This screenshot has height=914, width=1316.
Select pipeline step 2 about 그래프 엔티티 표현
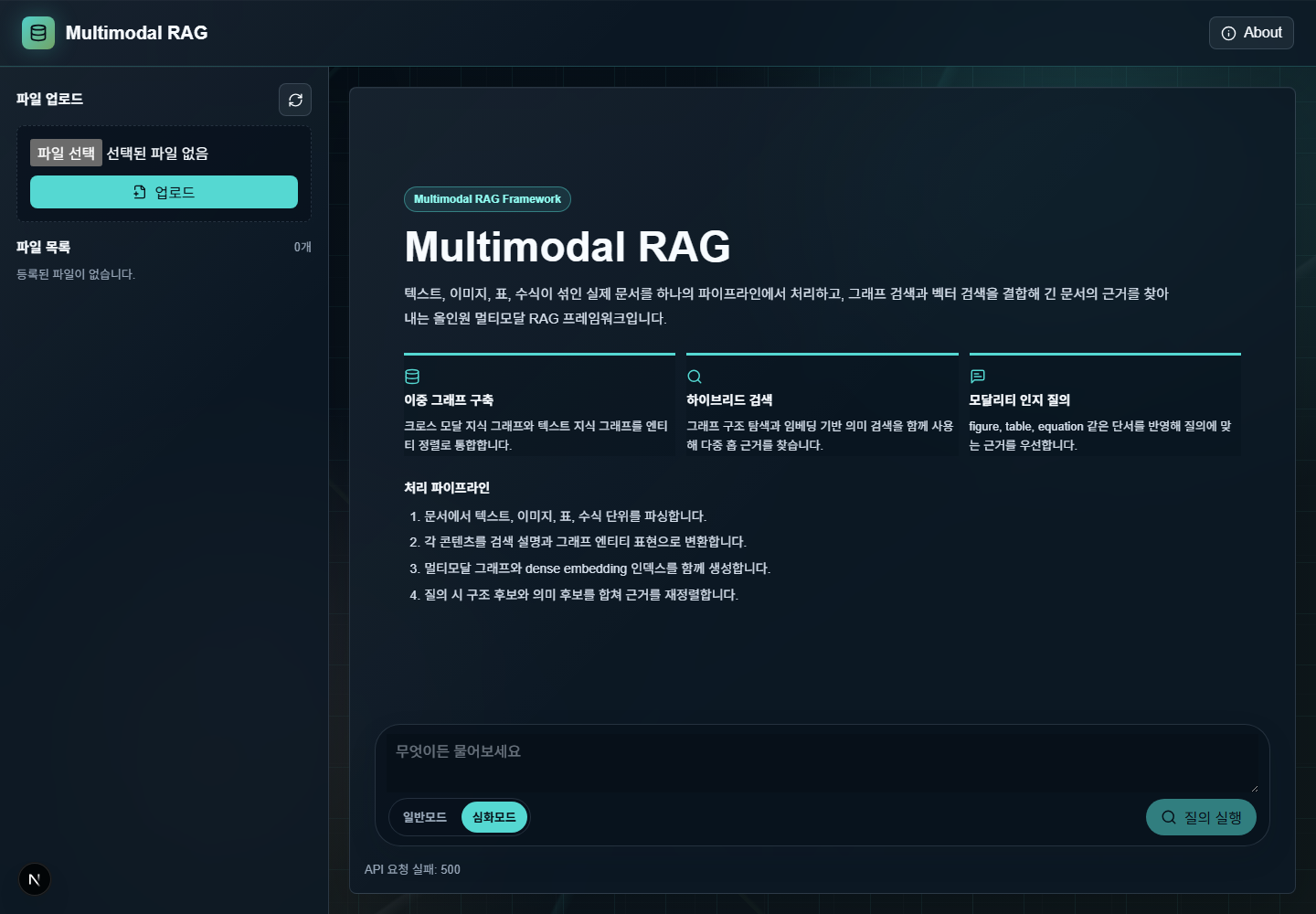[578, 542]
